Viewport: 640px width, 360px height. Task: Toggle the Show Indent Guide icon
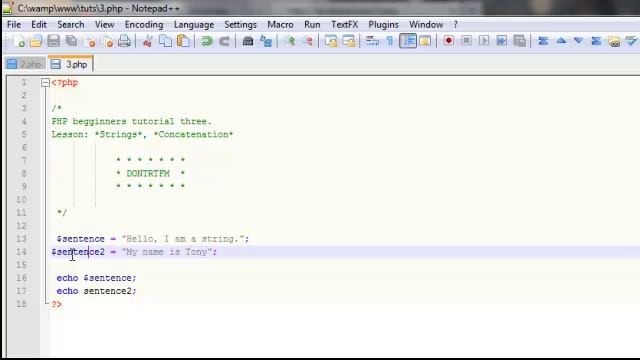[x=408, y=41]
